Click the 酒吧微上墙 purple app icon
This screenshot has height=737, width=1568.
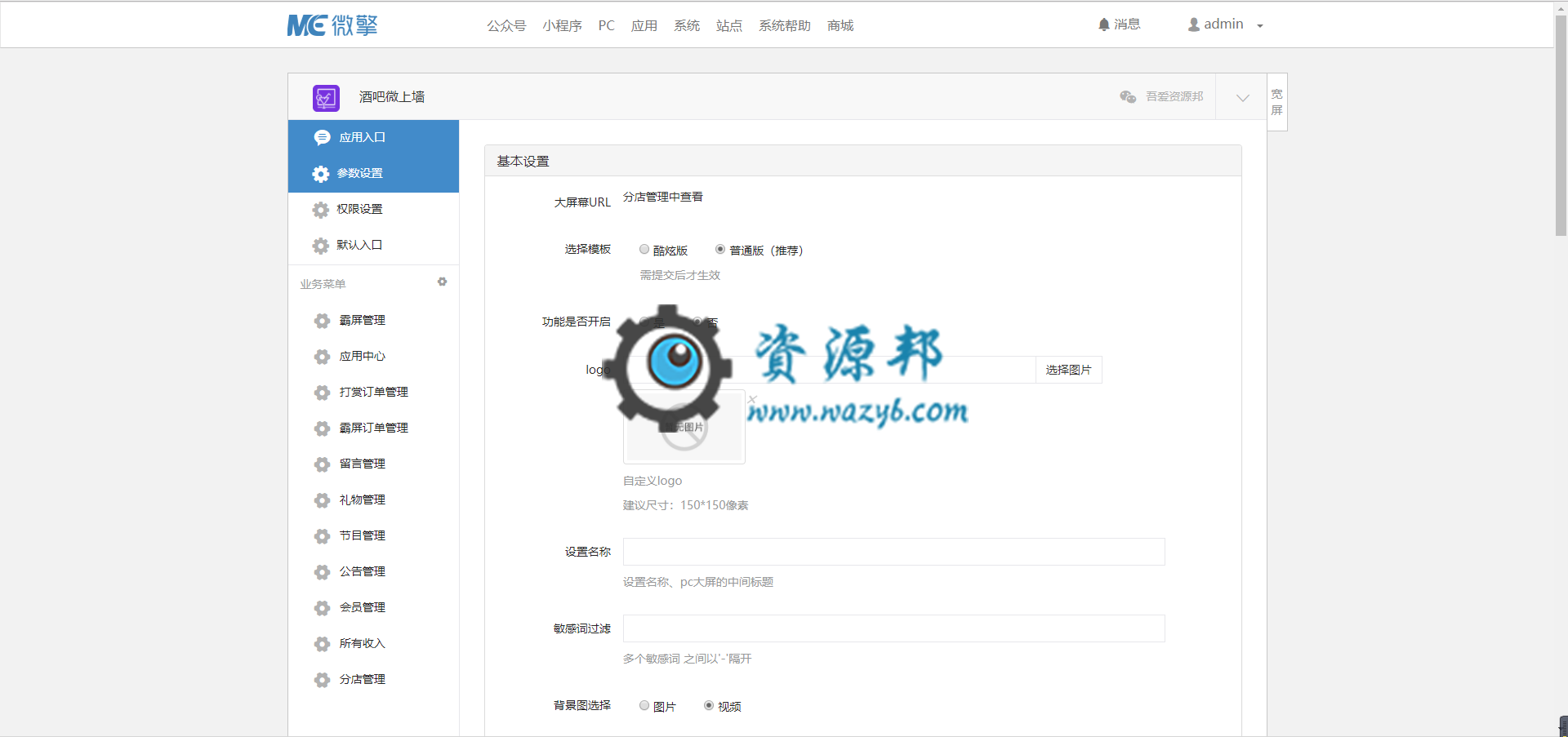[x=326, y=98]
